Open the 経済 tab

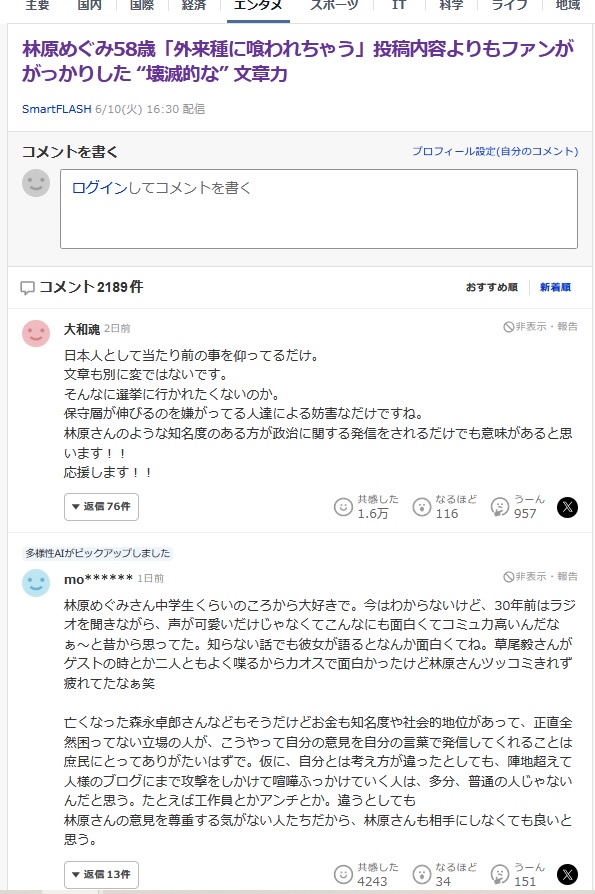[x=194, y=6]
